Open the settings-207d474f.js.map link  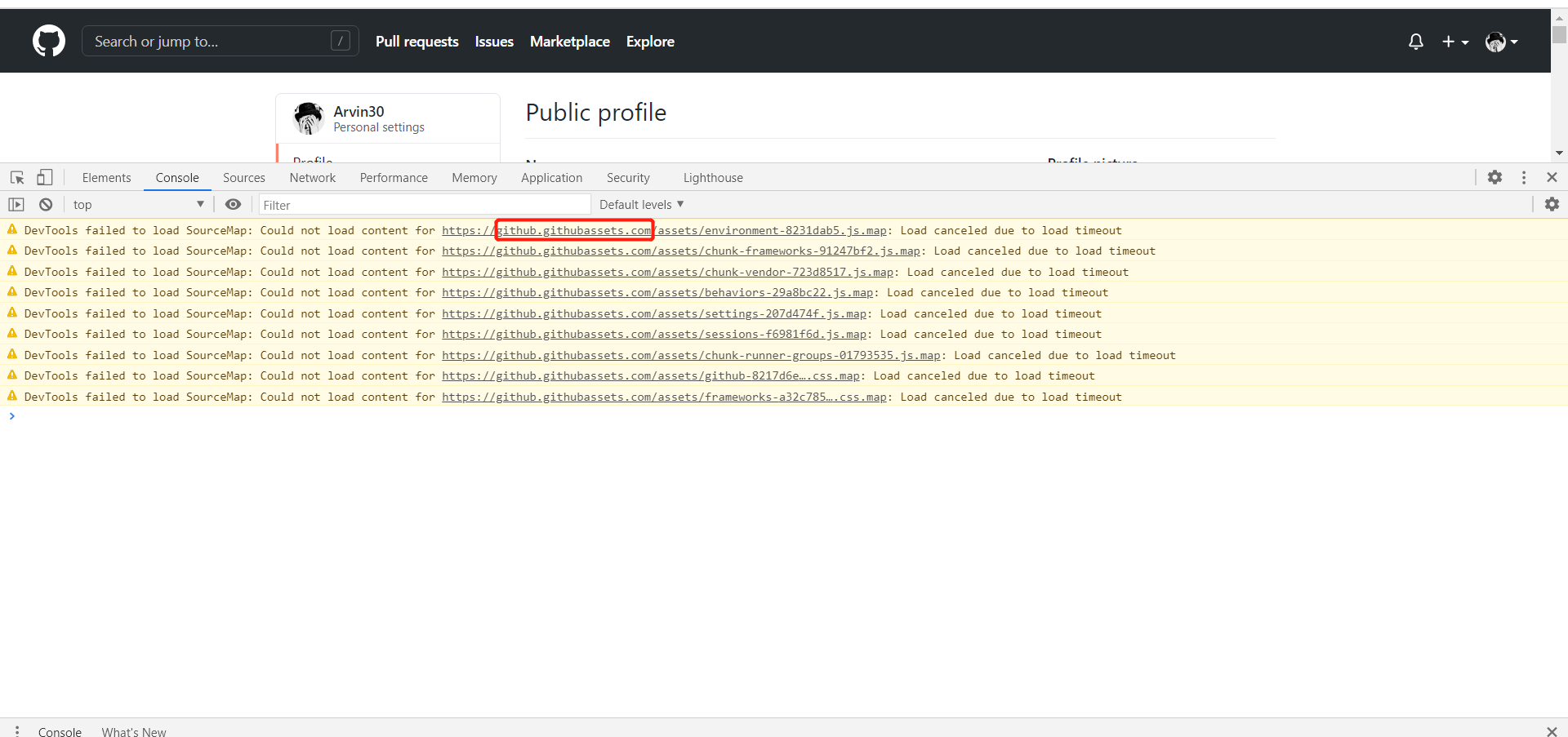[654, 314]
